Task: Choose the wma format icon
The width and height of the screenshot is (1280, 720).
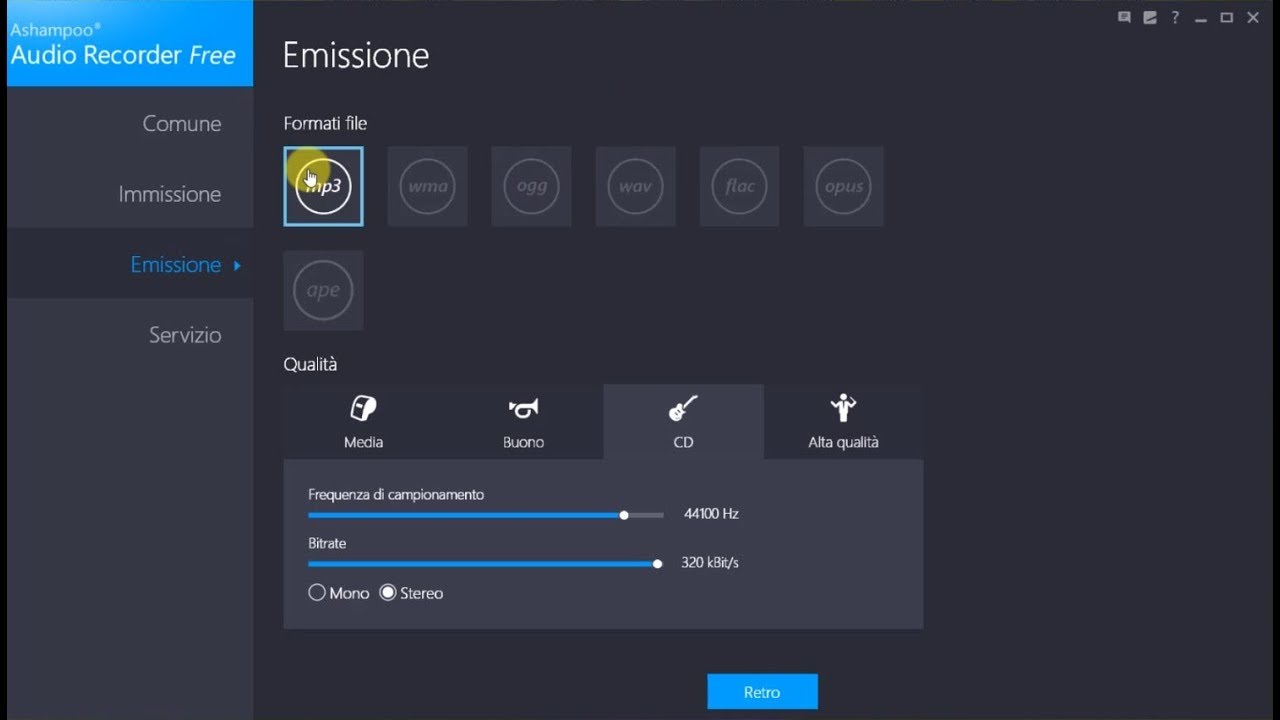Action: (x=427, y=187)
